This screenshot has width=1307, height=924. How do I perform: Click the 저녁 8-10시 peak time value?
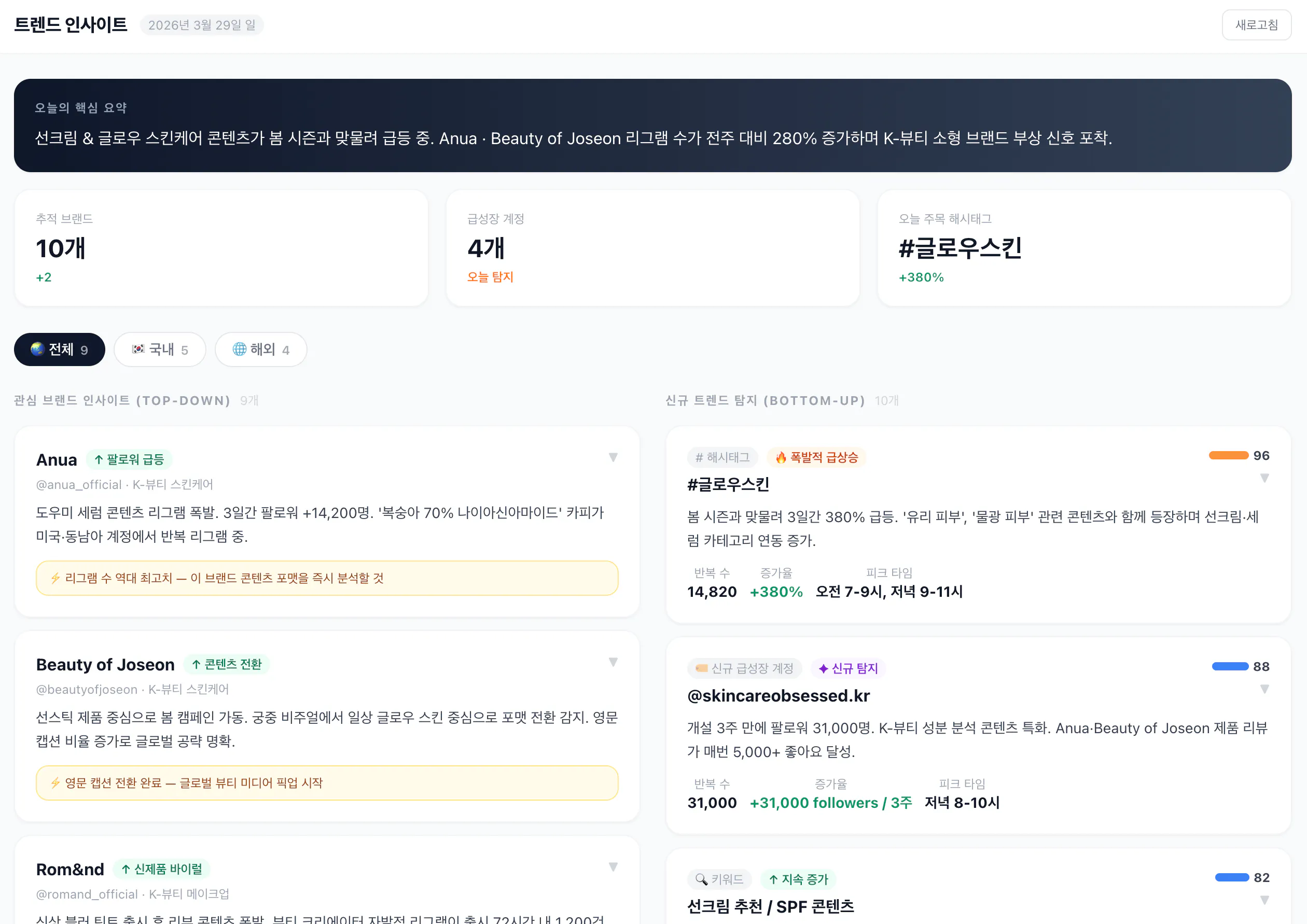pos(962,803)
